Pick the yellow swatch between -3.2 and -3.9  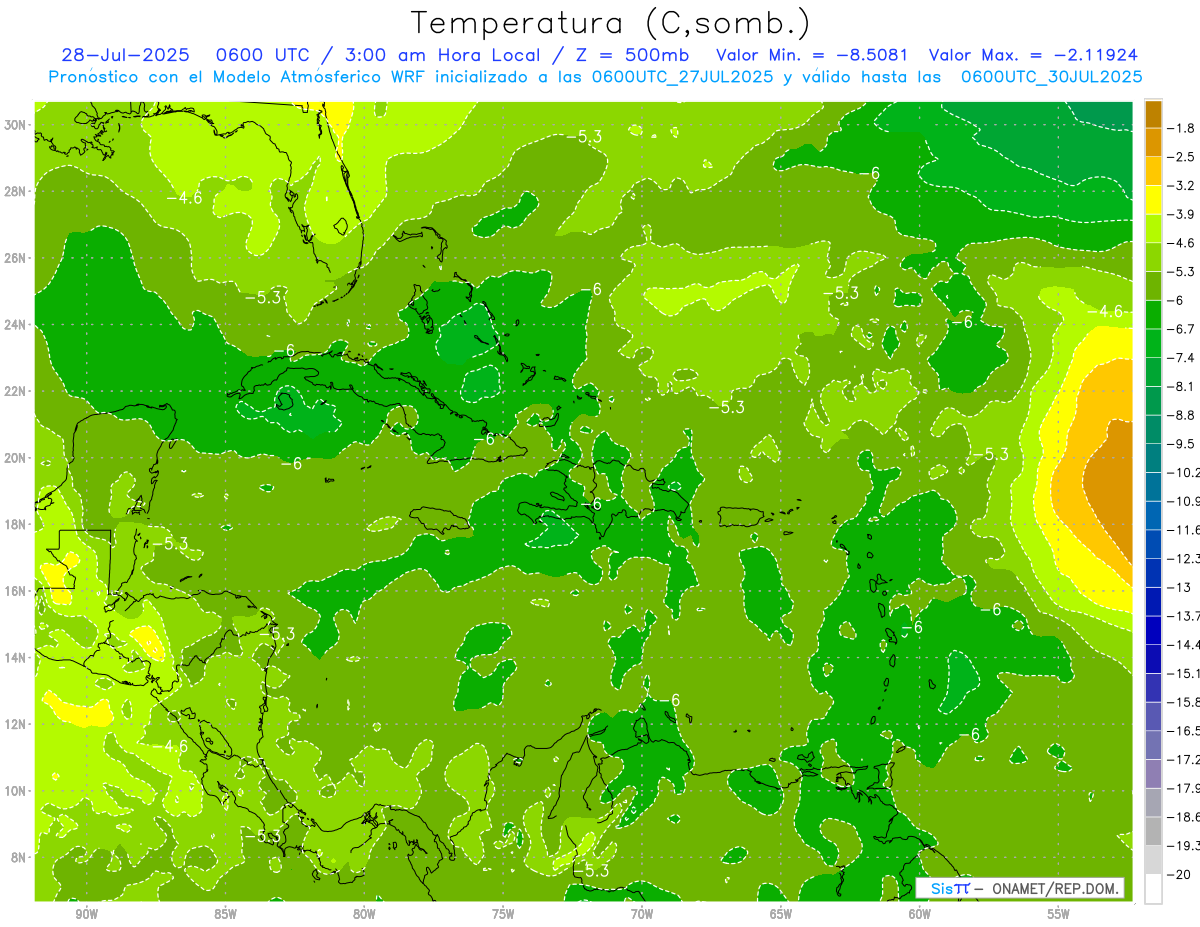(1153, 200)
